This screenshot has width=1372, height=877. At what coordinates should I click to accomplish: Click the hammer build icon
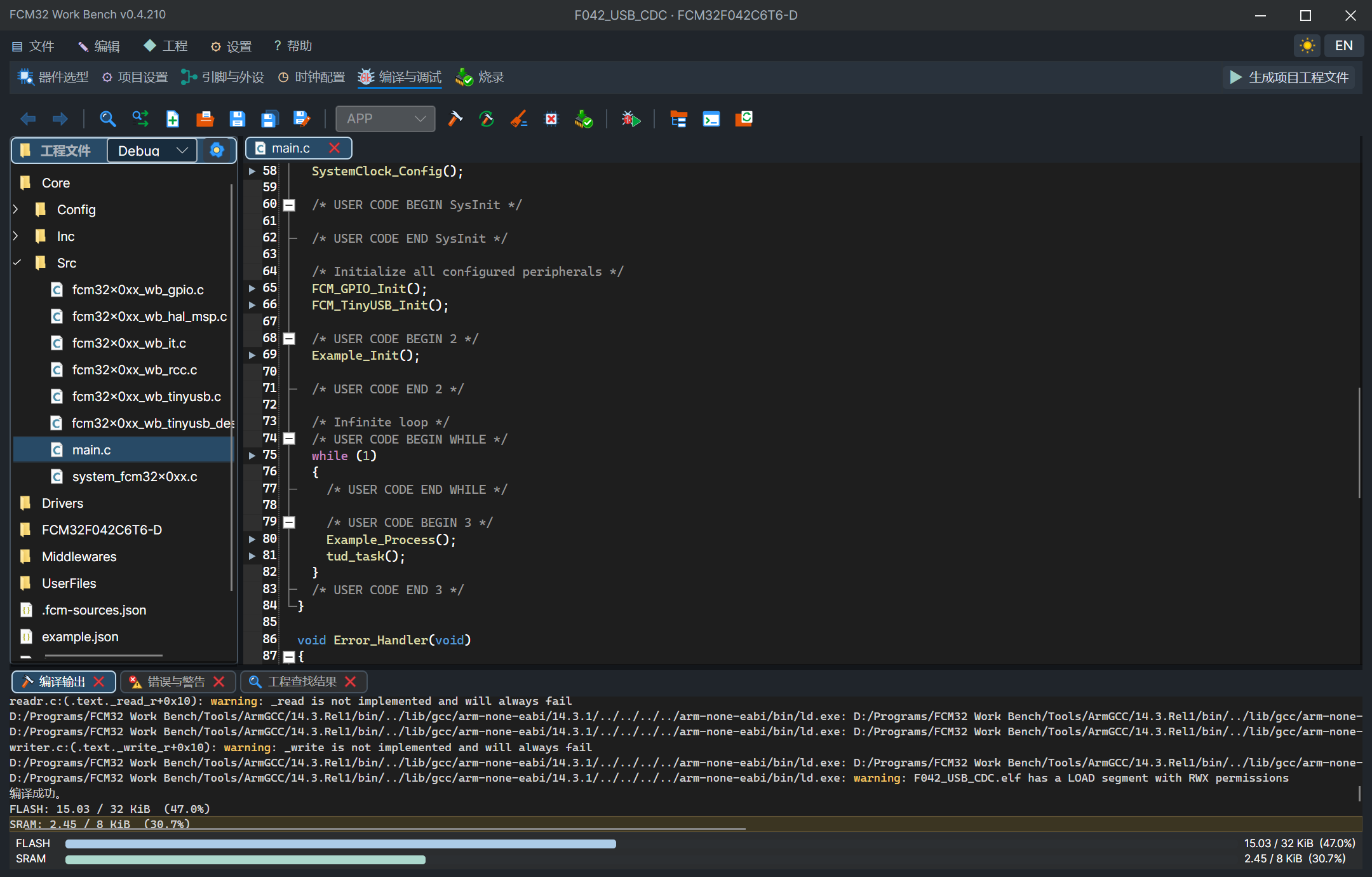point(455,119)
